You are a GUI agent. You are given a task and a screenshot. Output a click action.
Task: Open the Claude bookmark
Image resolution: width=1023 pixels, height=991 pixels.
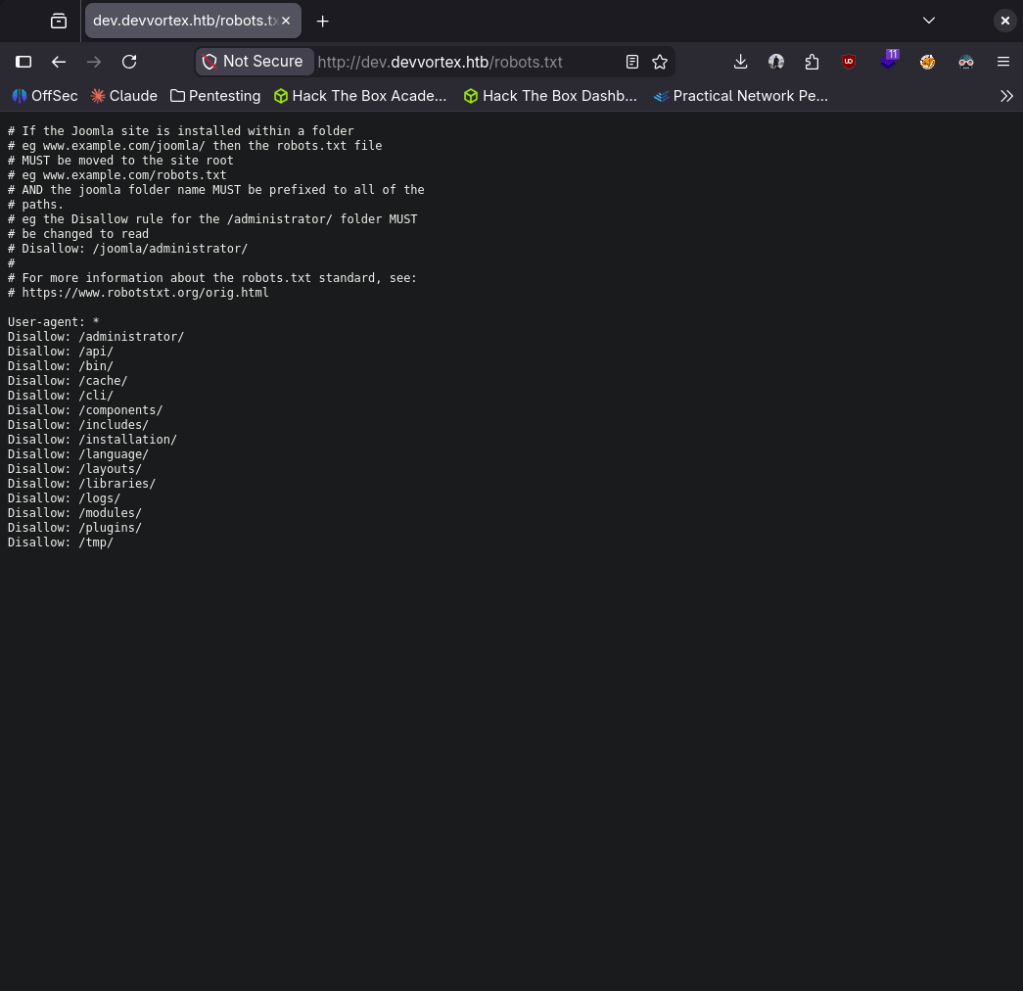[x=124, y=96]
